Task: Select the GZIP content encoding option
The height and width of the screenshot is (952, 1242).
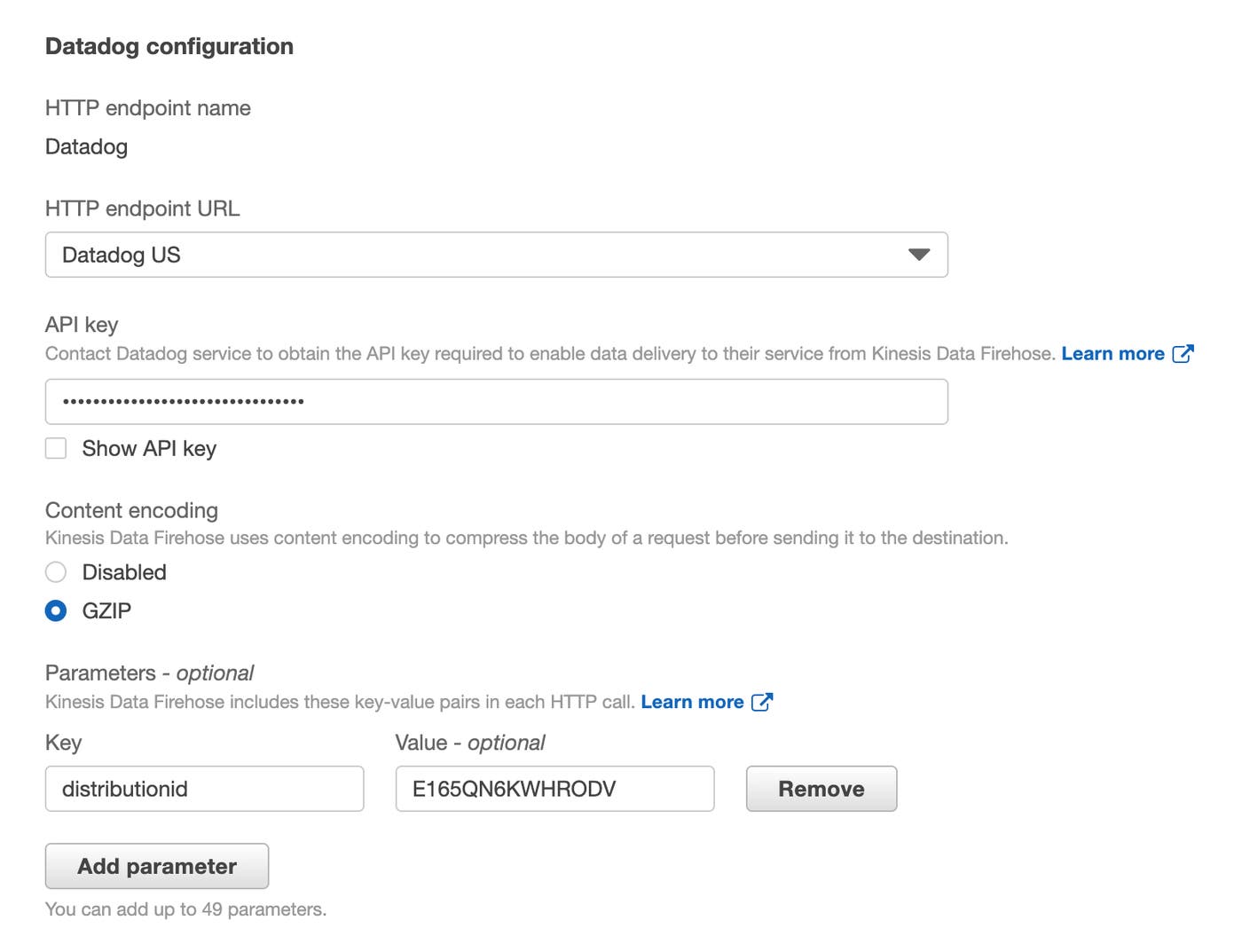Action: (x=55, y=610)
